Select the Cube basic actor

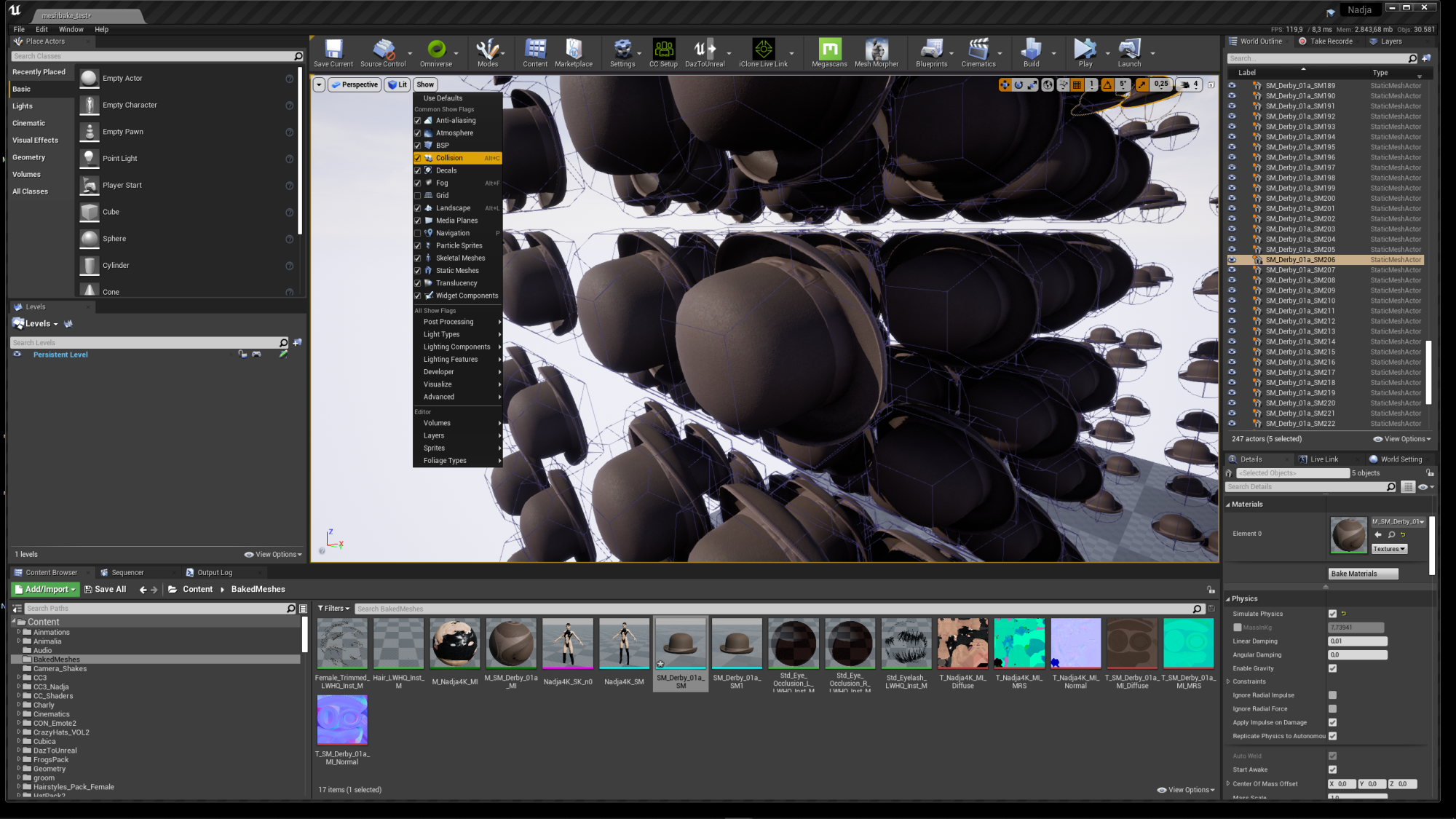click(x=187, y=212)
